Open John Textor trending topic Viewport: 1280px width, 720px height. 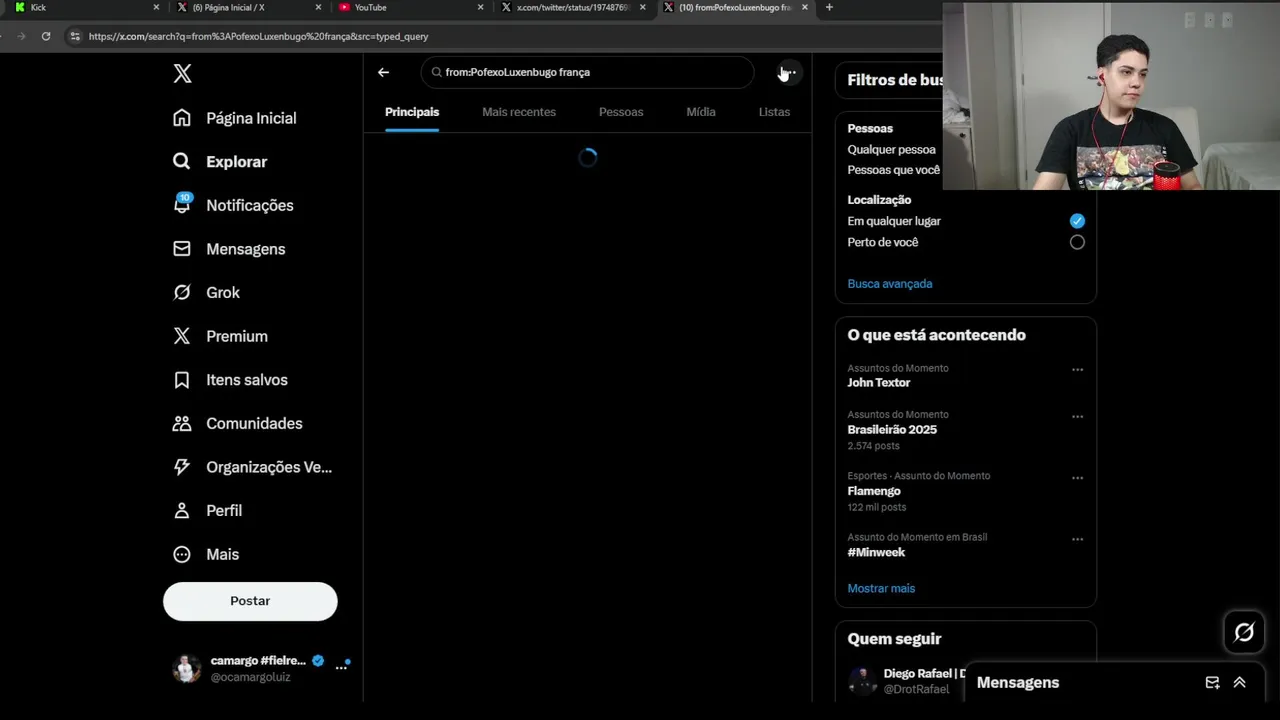click(x=879, y=383)
